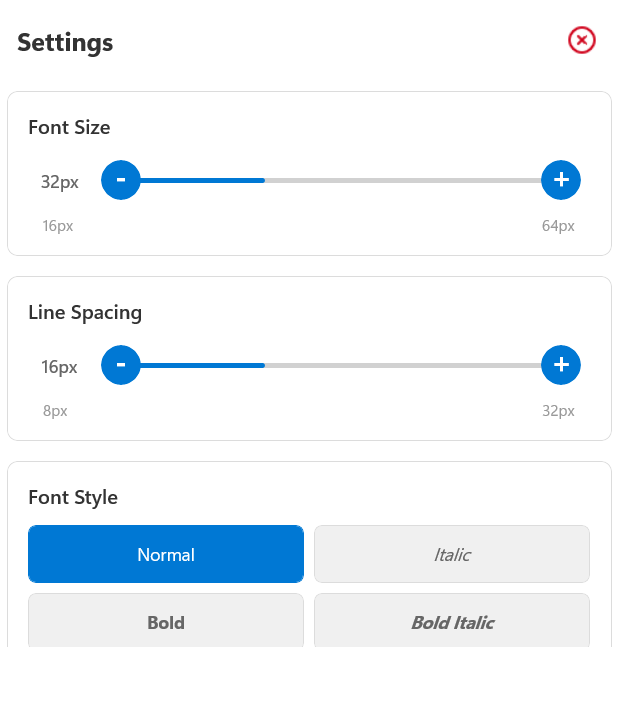This screenshot has height=703, width=619.
Task: Switch font style to Italic
Action: tap(452, 554)
